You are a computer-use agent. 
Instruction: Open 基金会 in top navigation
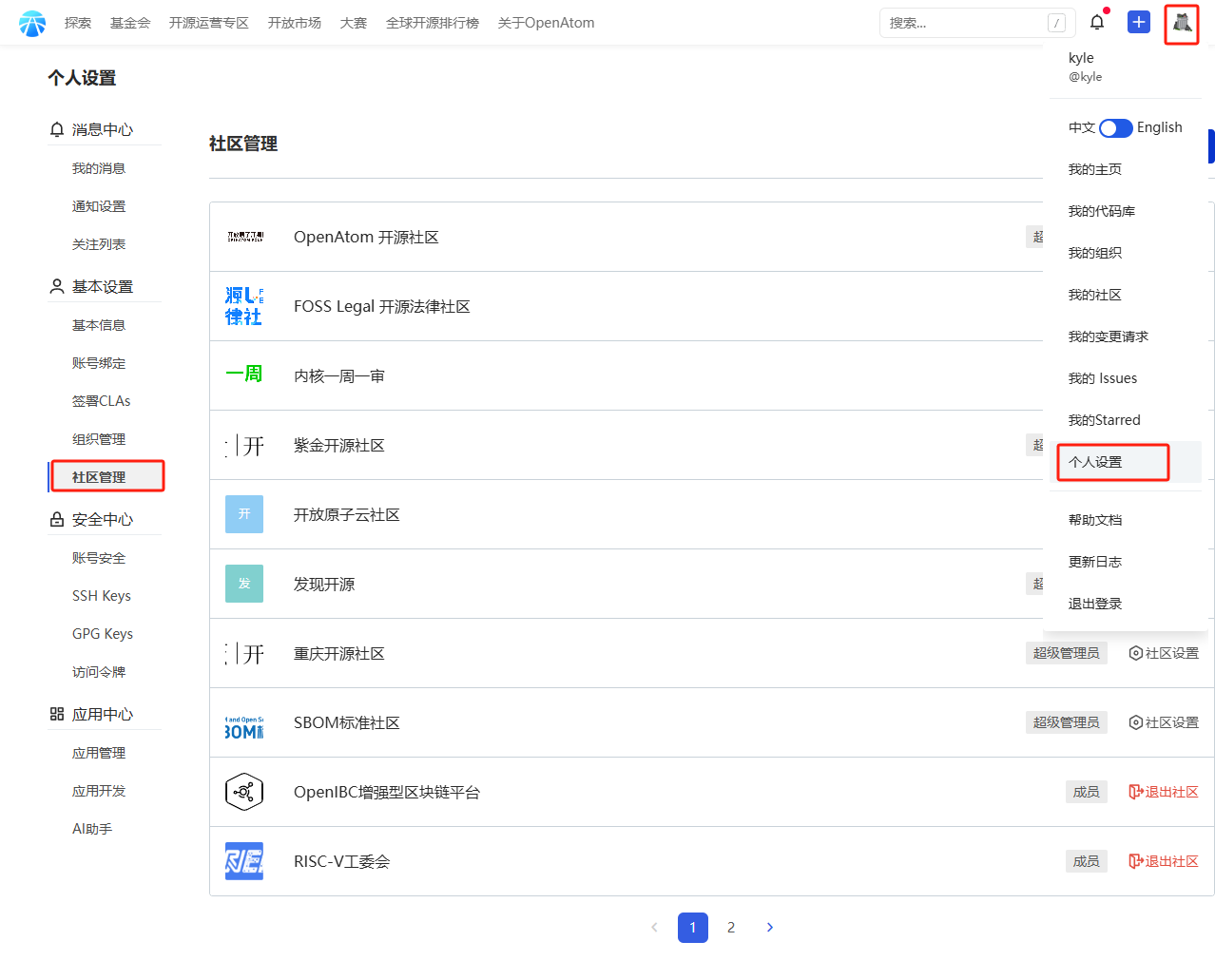click(x=130, y=23)
